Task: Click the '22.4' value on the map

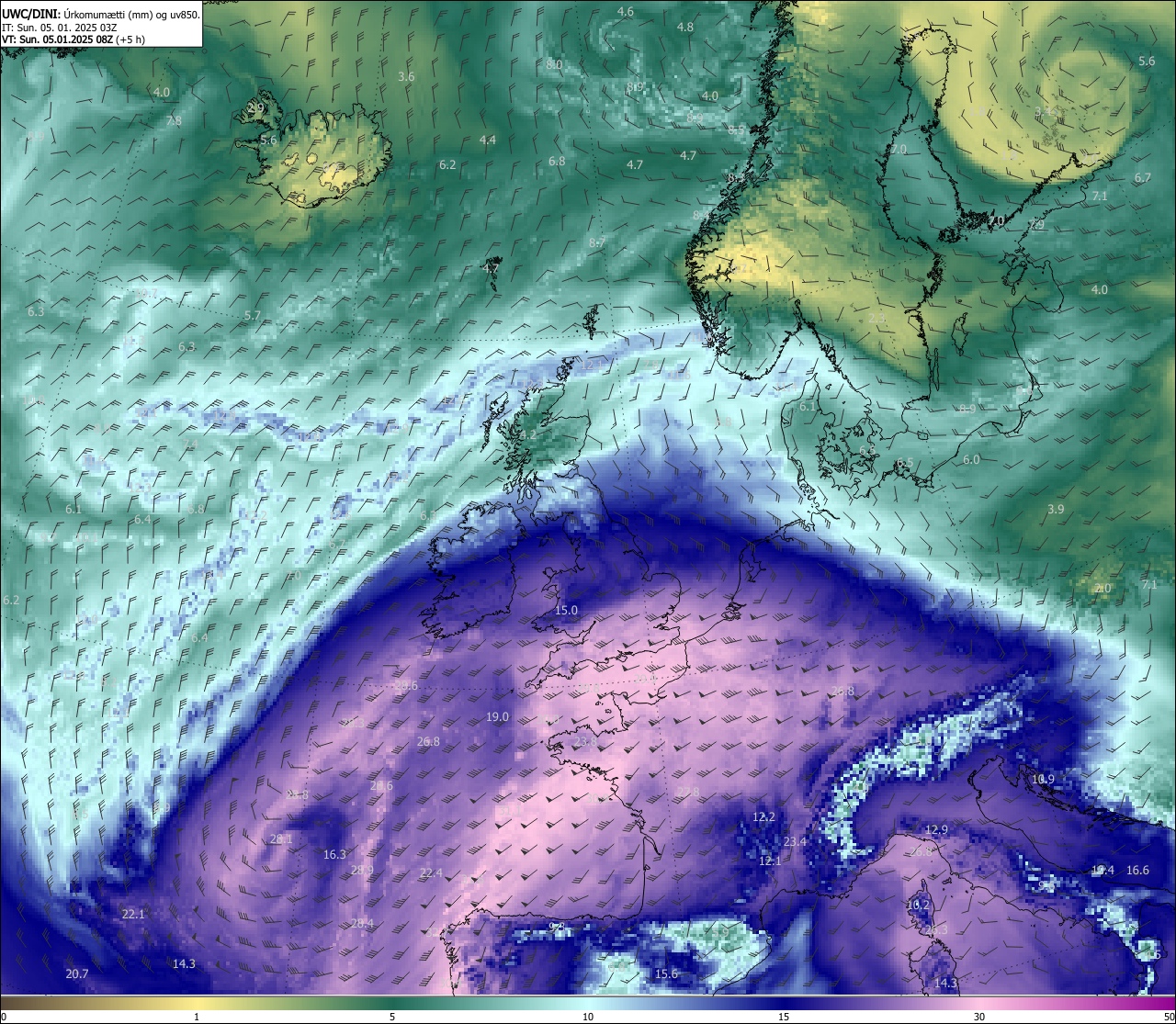Action: tap(431, 873)
